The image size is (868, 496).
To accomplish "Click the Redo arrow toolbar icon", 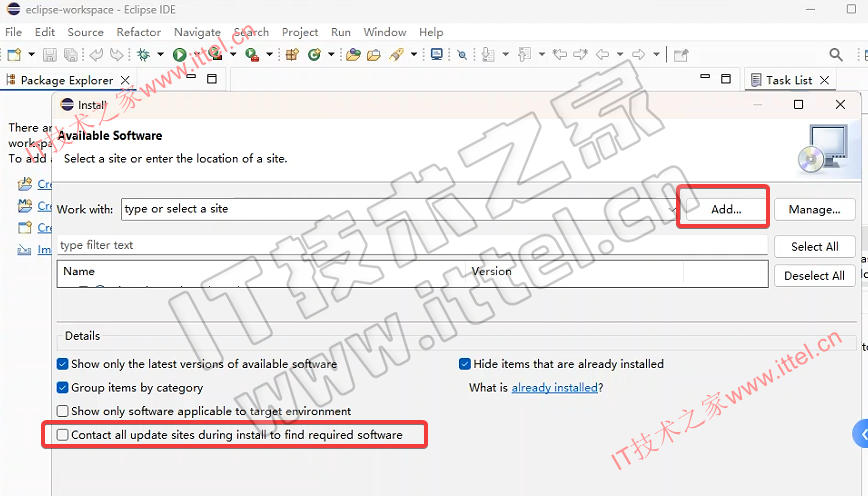I will 117,54.
